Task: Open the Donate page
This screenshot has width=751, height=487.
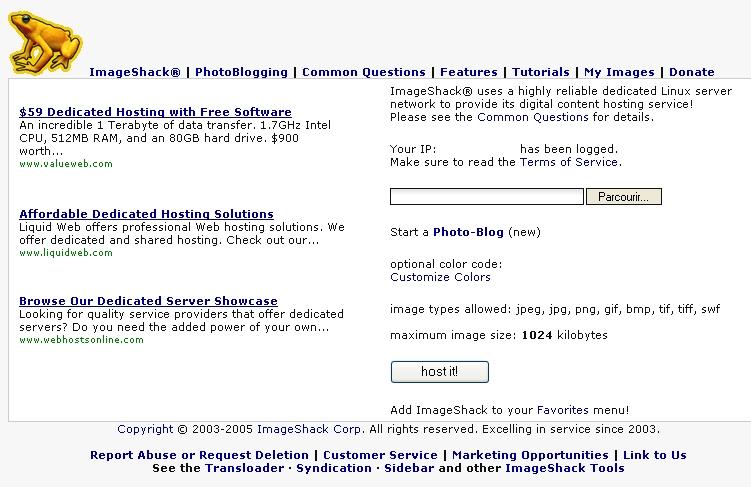Action: coord(692,72)
